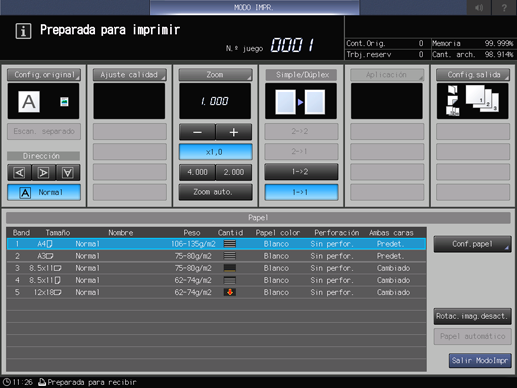
Task: Click the paper level icon for tray 1
Action: click(x=230, y=244)
